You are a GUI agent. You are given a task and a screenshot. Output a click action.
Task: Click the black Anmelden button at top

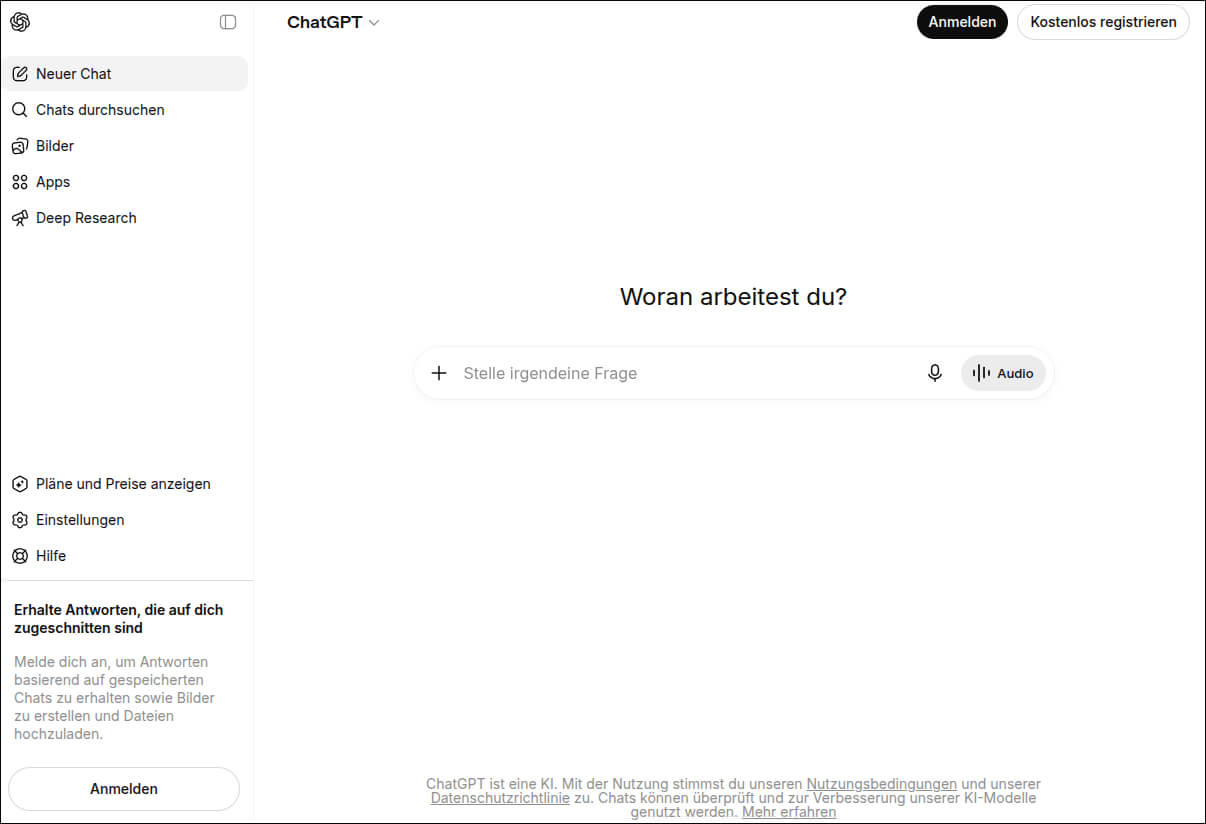pyautogui.click(x=962, y=22)
